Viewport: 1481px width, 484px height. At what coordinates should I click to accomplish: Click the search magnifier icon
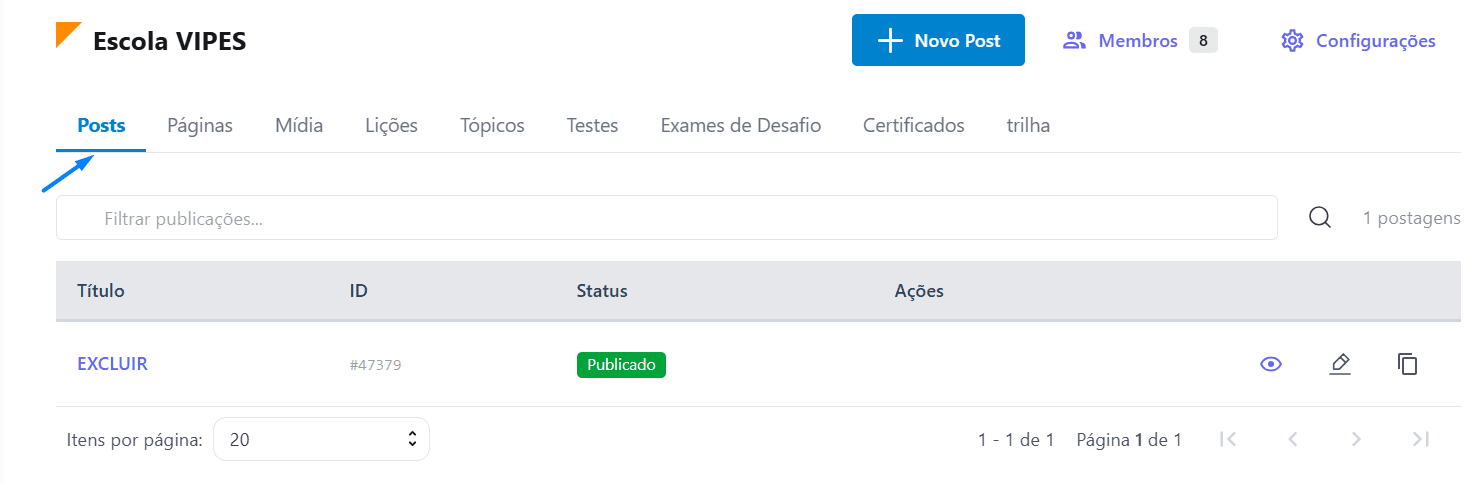1320,217
